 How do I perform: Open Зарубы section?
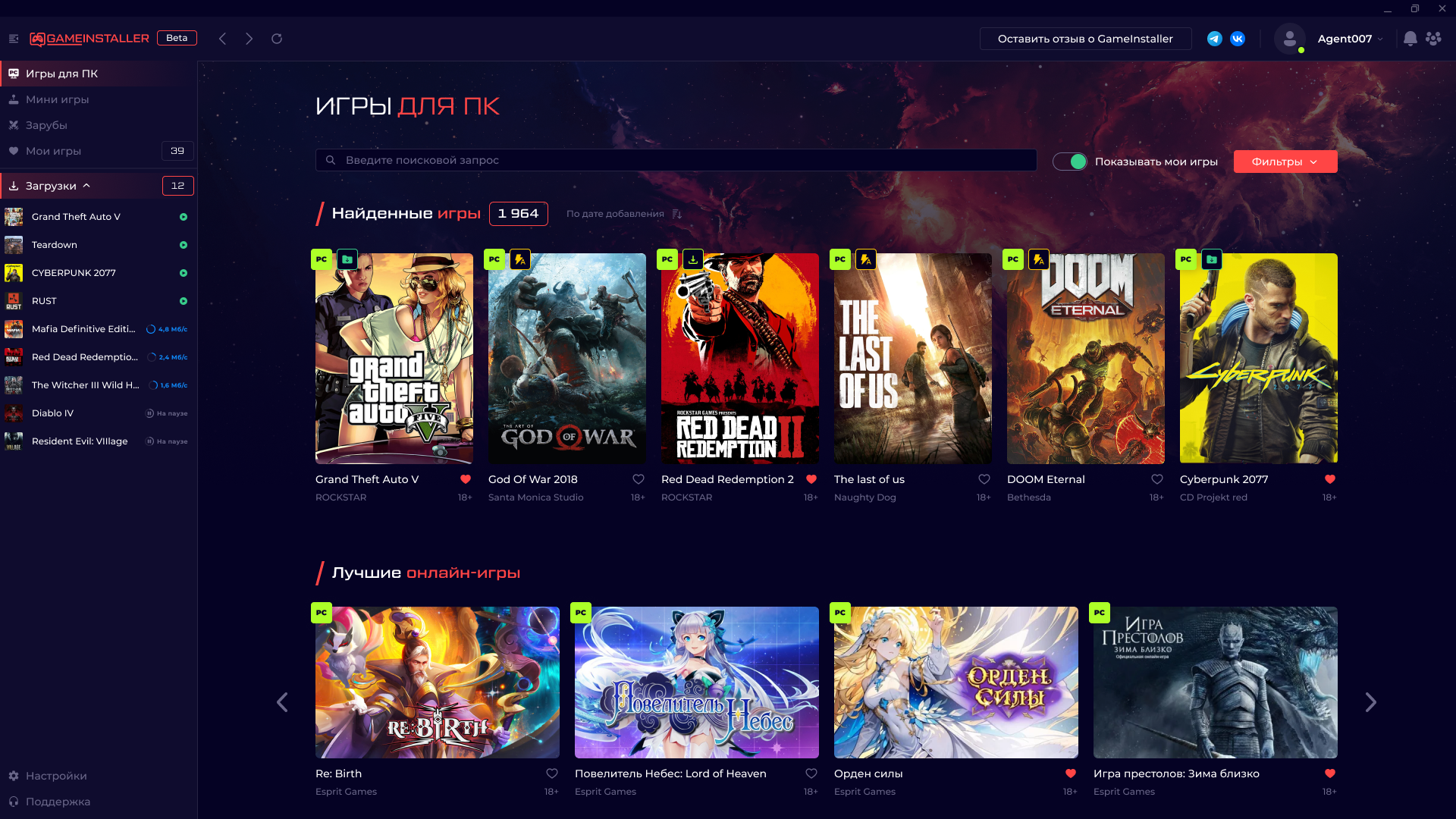[99, 125]
